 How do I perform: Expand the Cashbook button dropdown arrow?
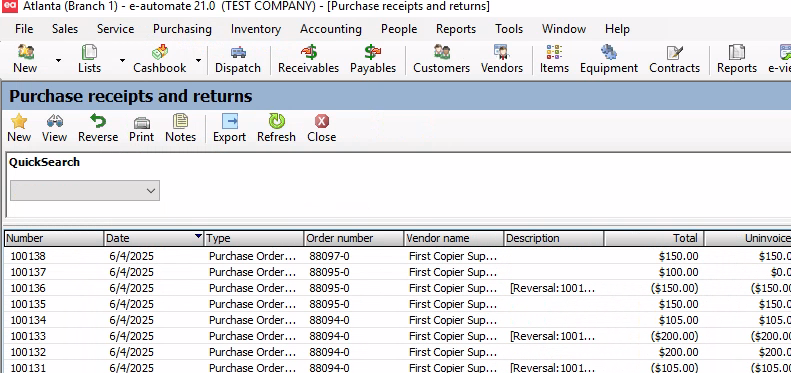click(x=198, y=60)
